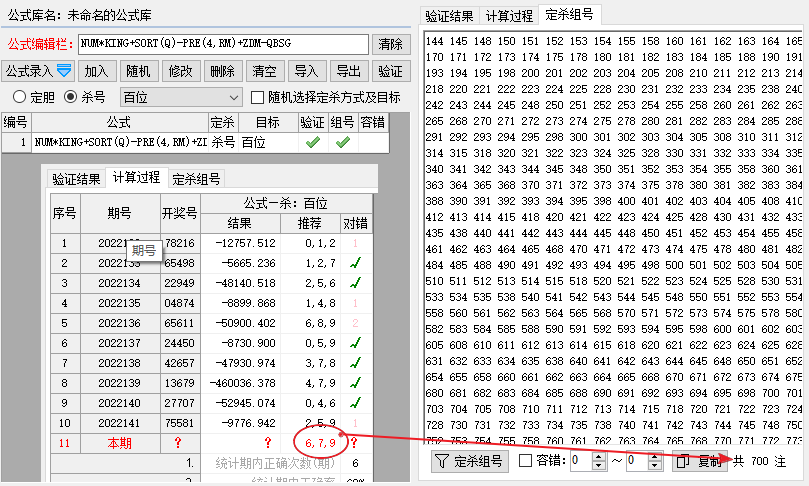Select row with period 2022134
The height and width of the screenshot is (486, 809).
211,283
